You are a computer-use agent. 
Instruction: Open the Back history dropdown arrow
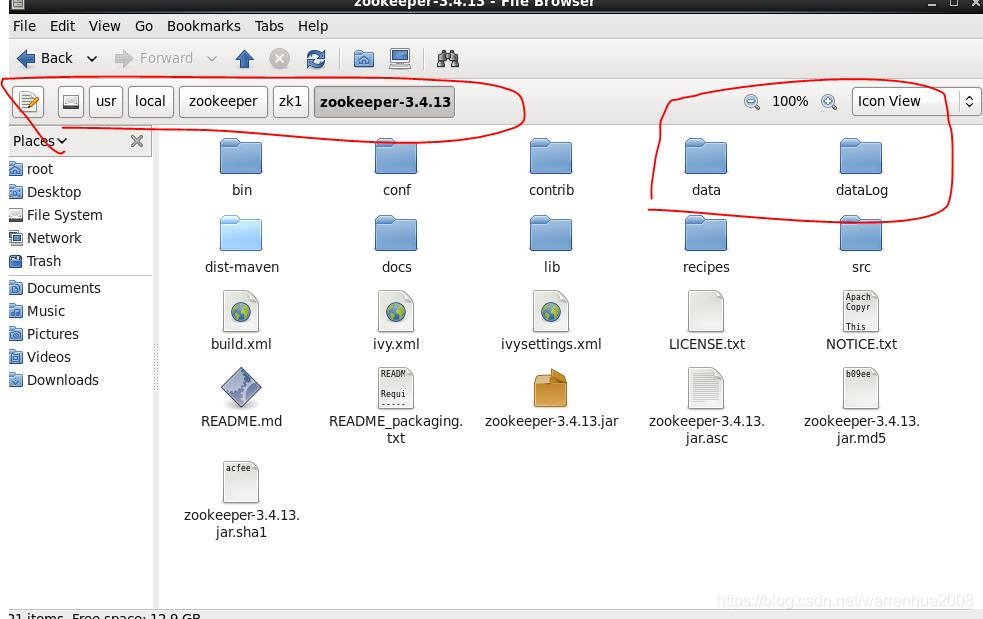click(92, 59)
